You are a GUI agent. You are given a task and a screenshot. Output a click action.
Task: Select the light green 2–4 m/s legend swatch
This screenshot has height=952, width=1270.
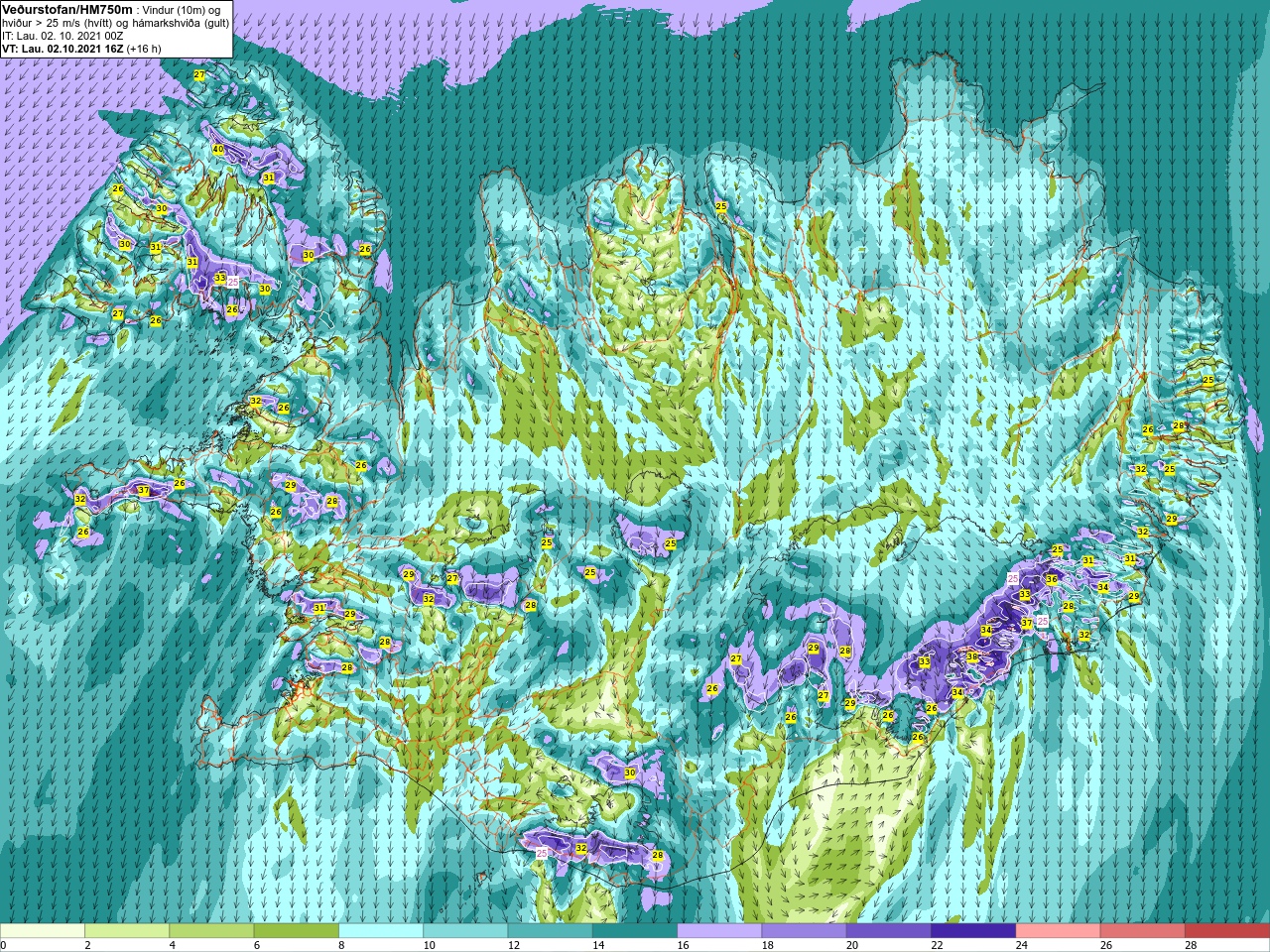[127, 931]
